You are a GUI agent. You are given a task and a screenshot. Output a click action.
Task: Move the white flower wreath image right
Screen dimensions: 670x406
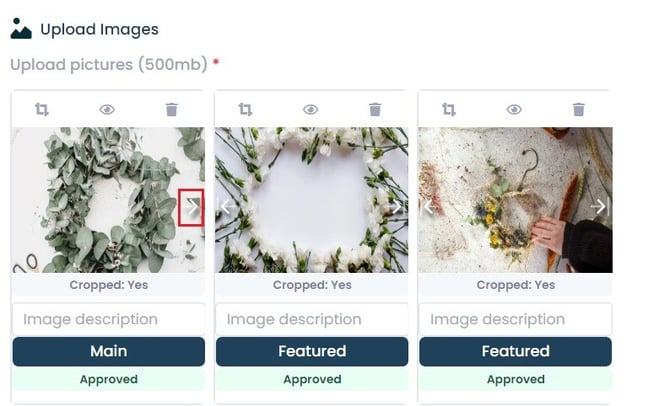pos(396,207)
